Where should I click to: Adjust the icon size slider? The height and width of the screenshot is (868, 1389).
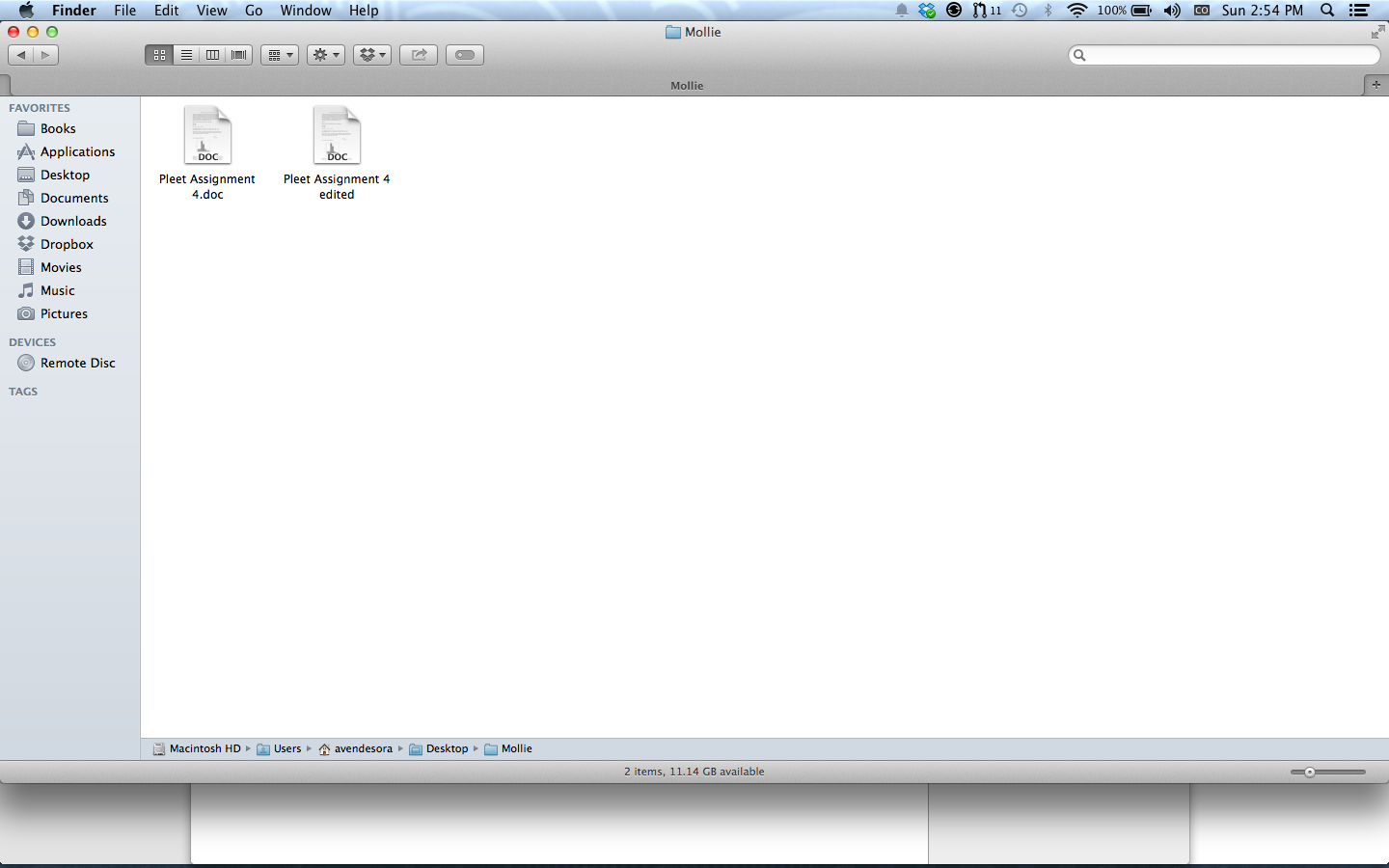(1310, 772)
